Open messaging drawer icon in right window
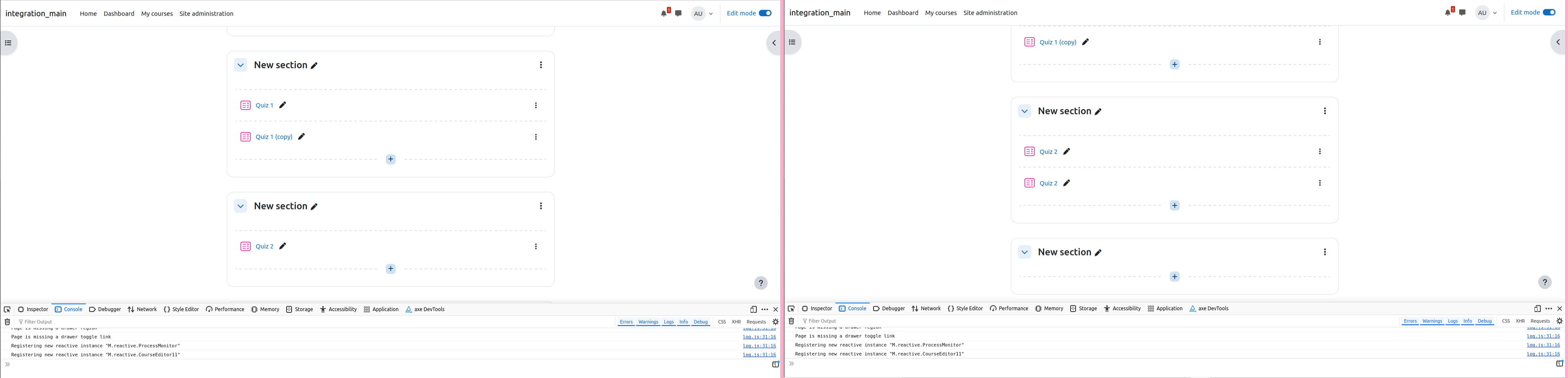 [x=1463, y=13]
